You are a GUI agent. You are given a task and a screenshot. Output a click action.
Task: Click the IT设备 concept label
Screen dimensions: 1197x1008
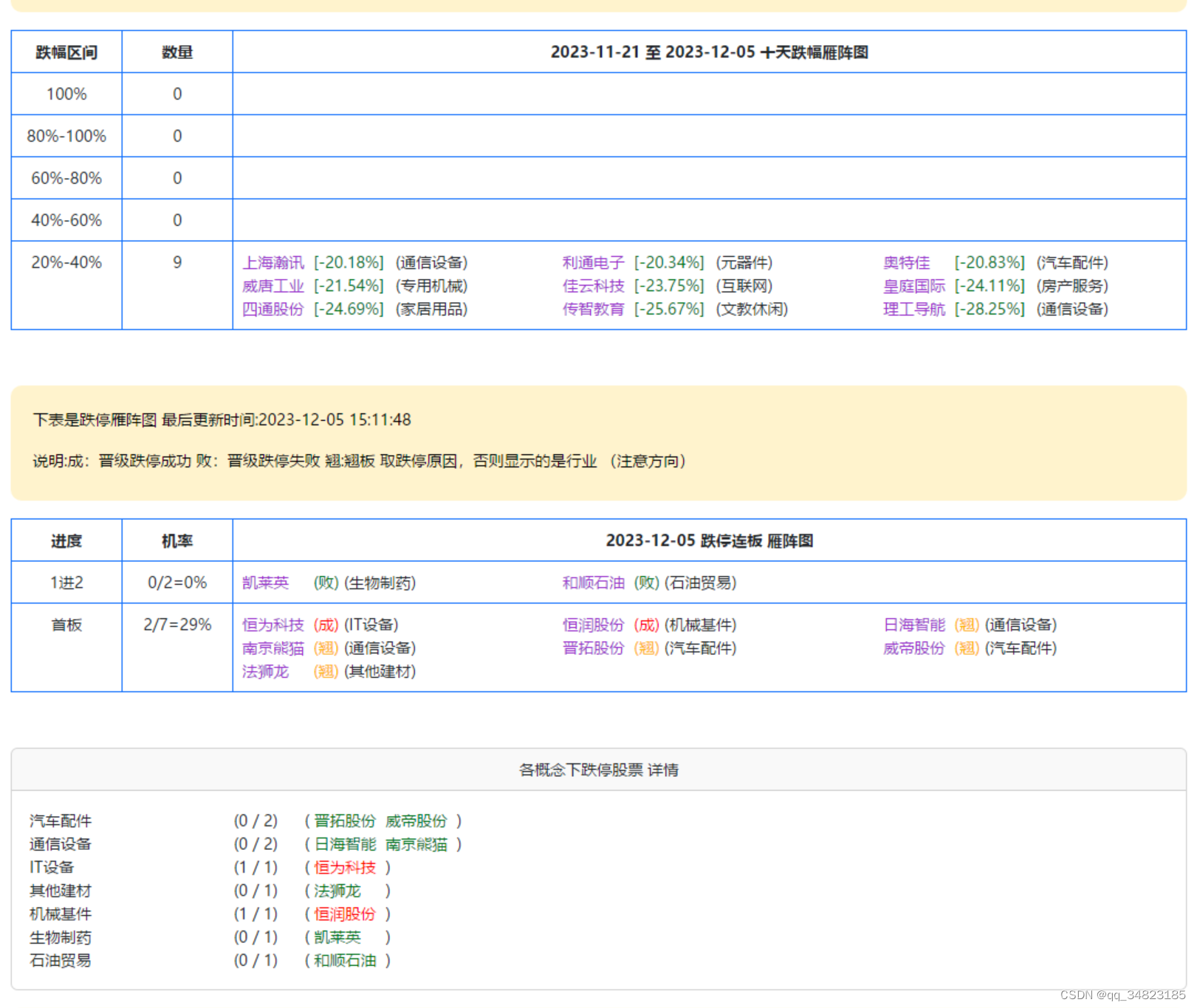tap(52, 868)
